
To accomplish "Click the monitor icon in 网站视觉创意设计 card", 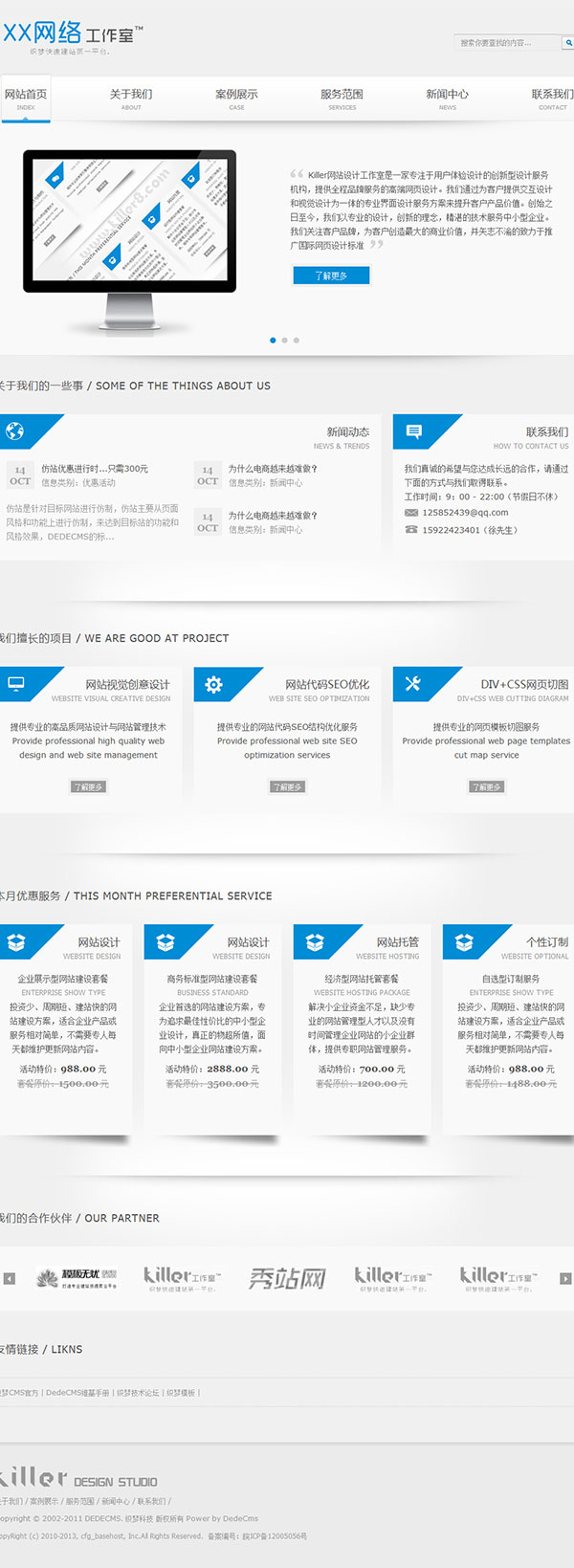I will (x=16, y=683).
